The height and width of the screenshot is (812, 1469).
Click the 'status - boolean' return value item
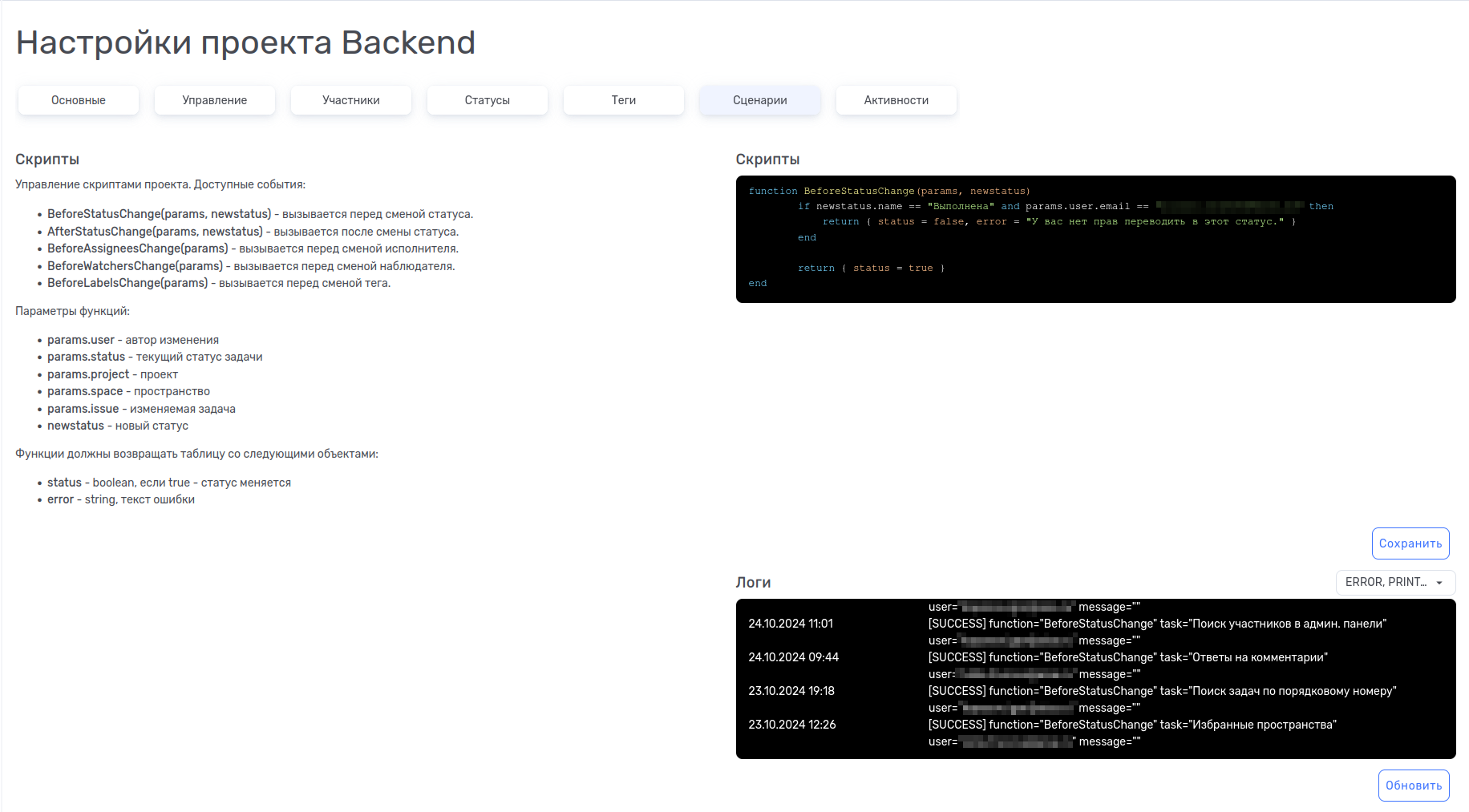tap(169, 483)
